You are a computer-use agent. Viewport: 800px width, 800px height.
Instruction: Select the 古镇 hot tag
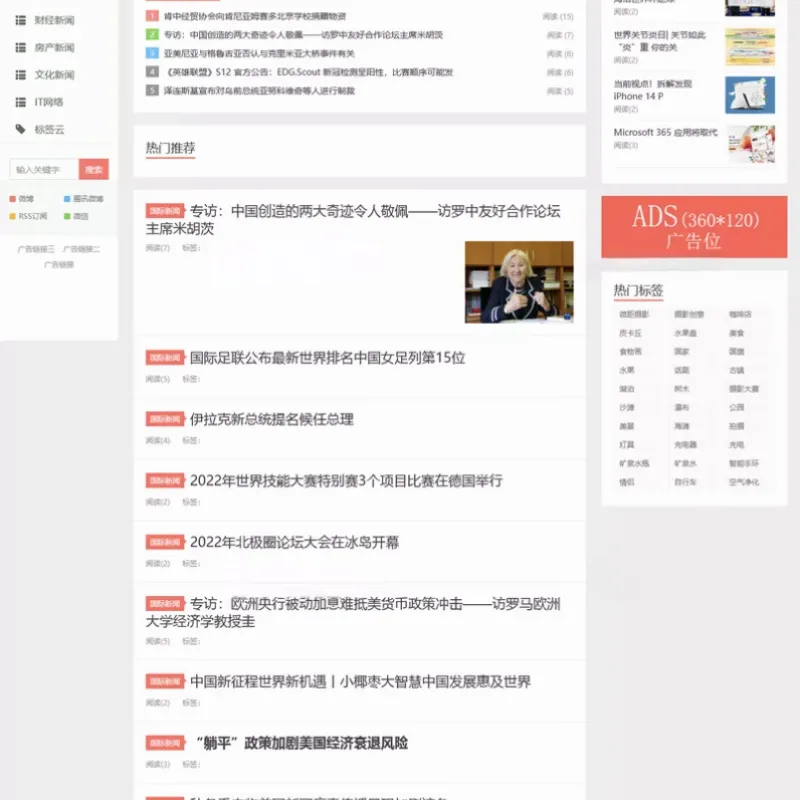(x=736, y=370)
